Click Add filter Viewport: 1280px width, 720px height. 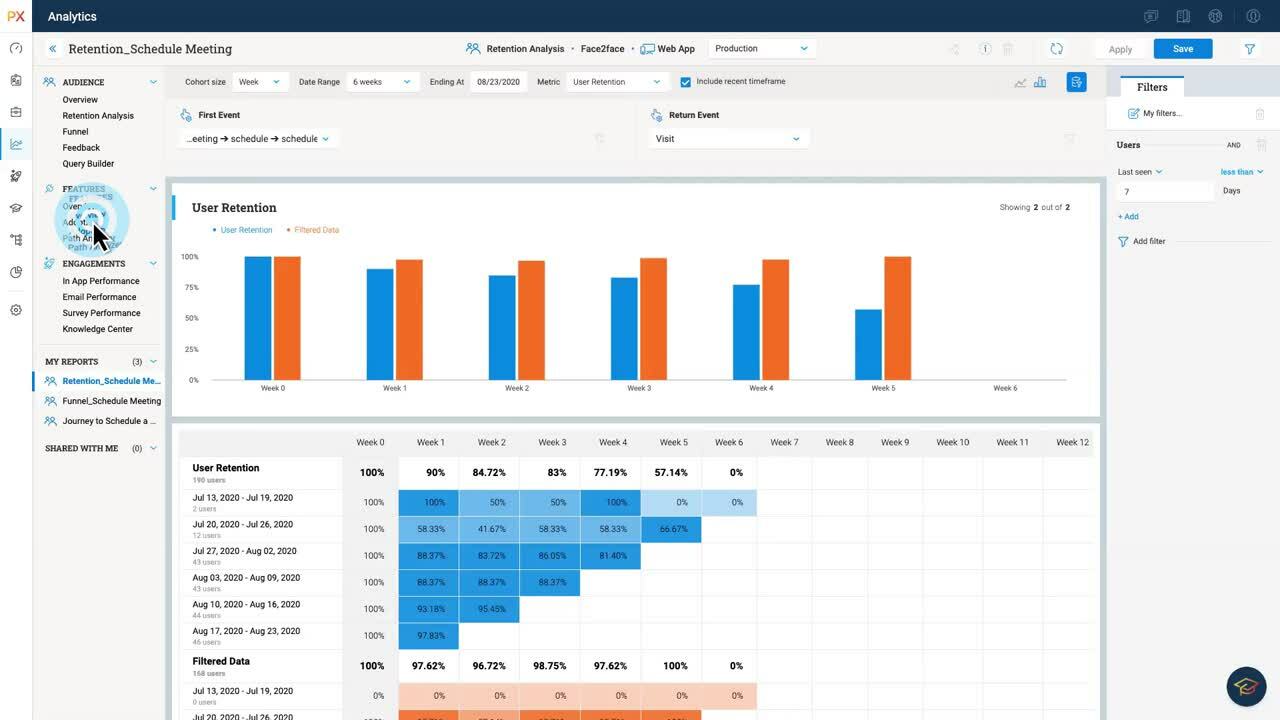pyautogui.click(x=1141, y=241)
